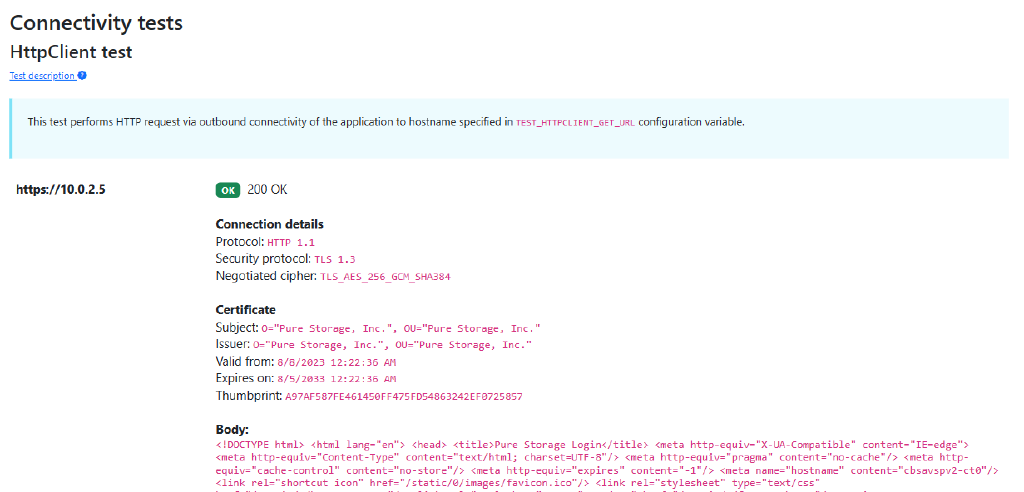Click the HttpClient test heading

[71, 52]
